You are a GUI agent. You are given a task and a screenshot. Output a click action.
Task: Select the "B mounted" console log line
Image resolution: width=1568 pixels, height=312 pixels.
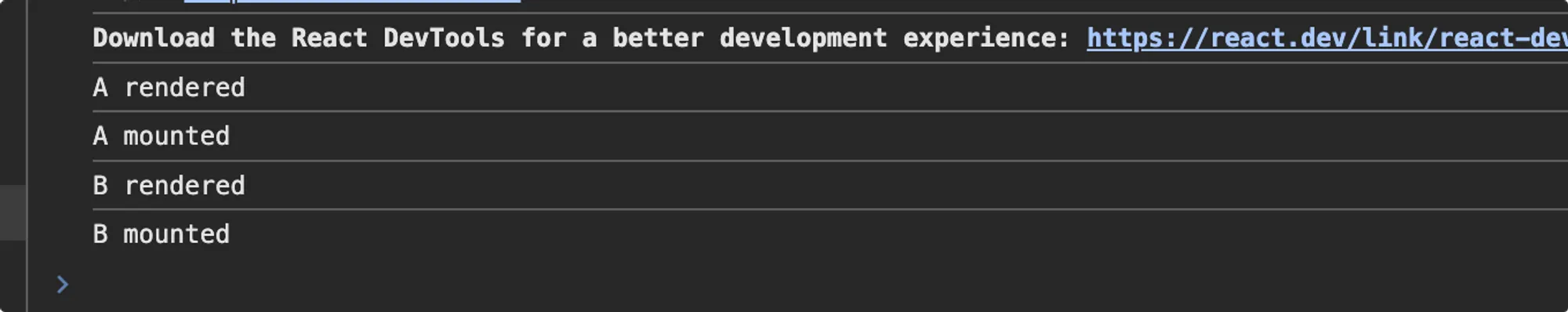point(830,234)
